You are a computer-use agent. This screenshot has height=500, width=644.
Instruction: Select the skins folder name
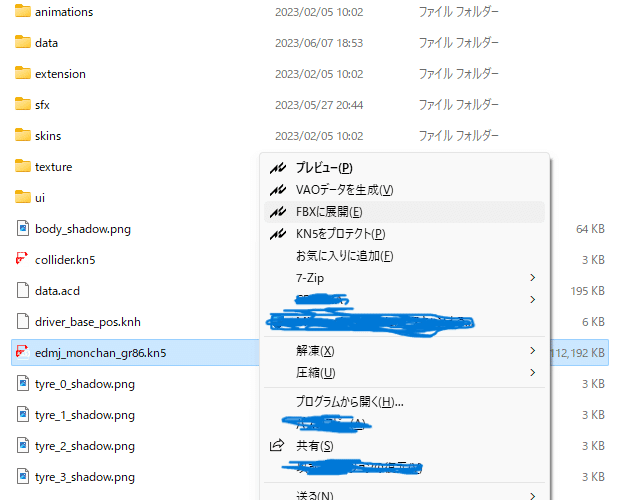click(48, 136)
